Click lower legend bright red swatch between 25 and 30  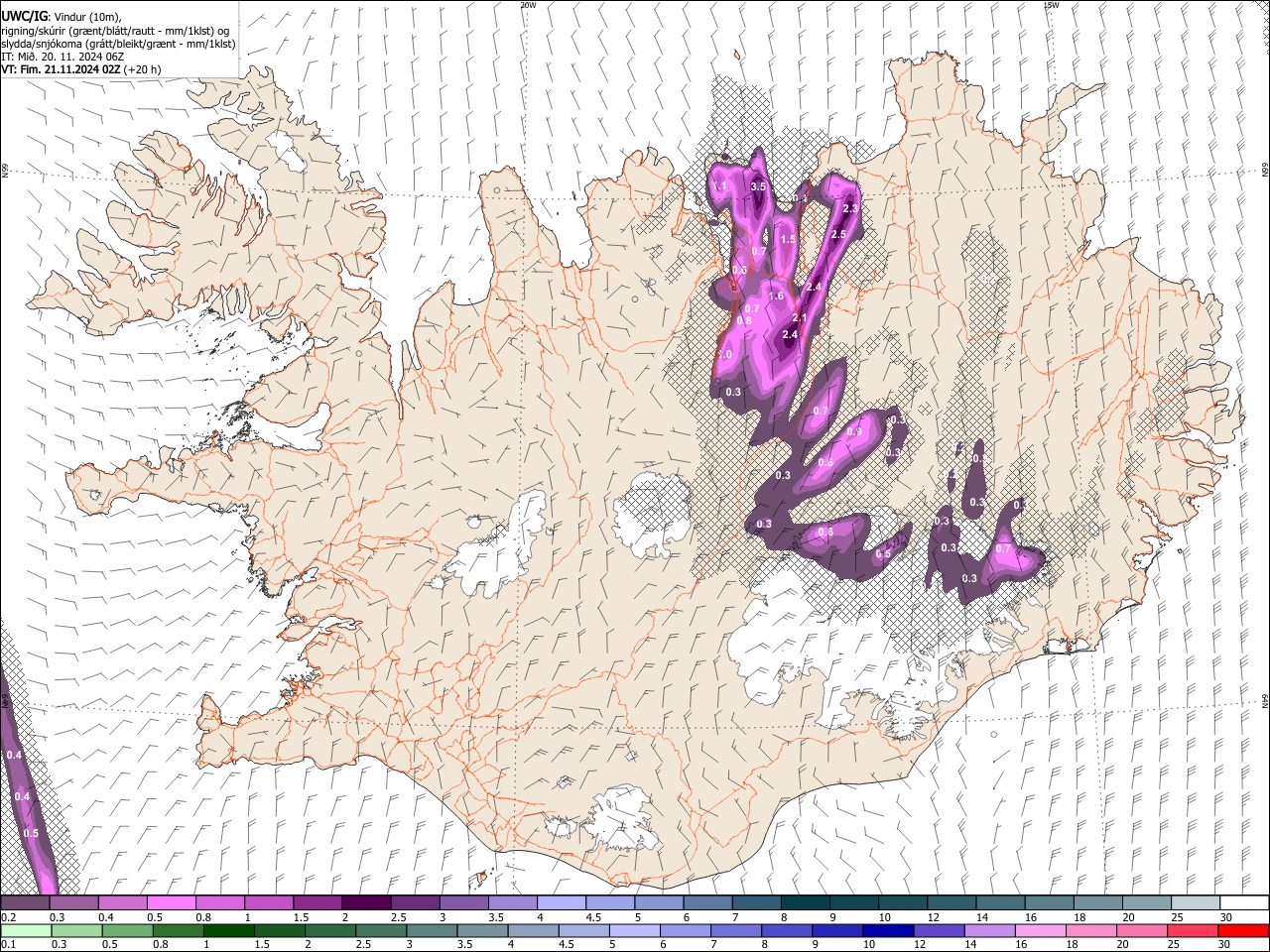1242,930
